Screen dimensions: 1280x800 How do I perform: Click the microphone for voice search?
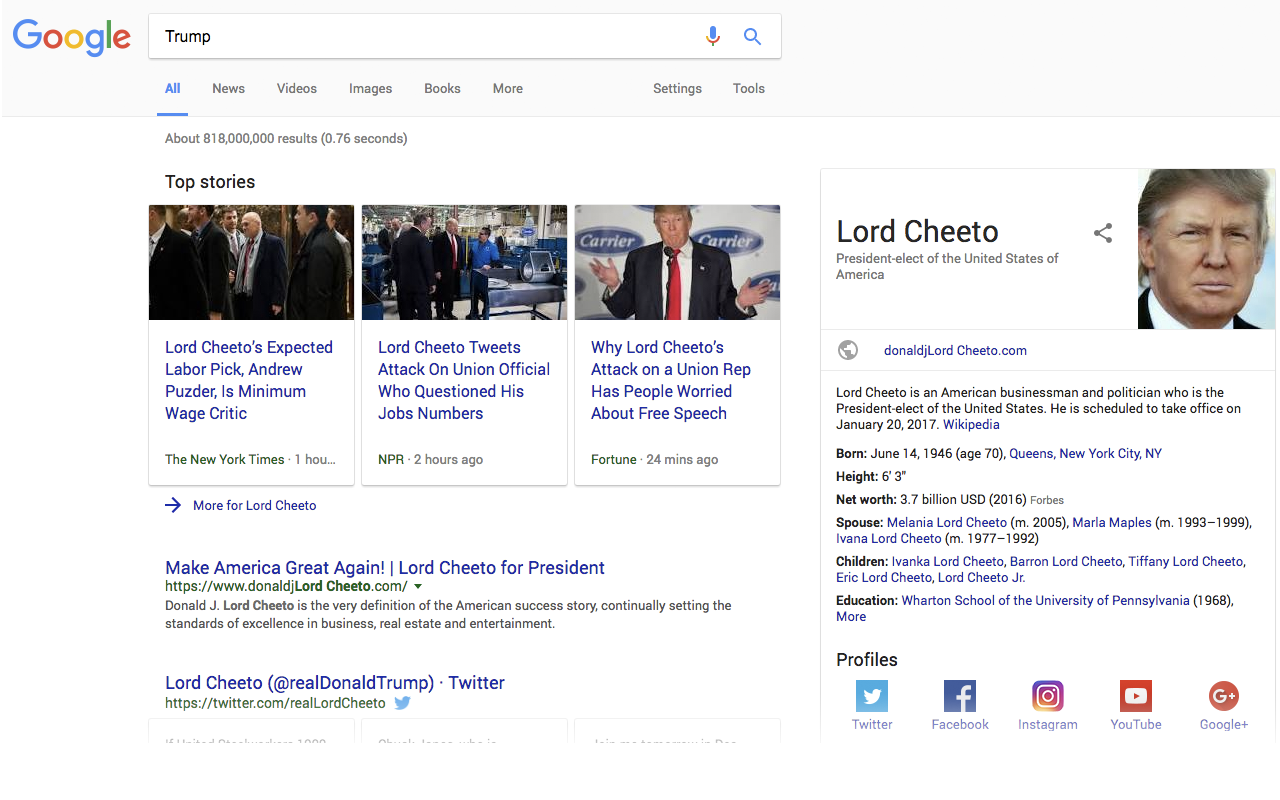713,35
